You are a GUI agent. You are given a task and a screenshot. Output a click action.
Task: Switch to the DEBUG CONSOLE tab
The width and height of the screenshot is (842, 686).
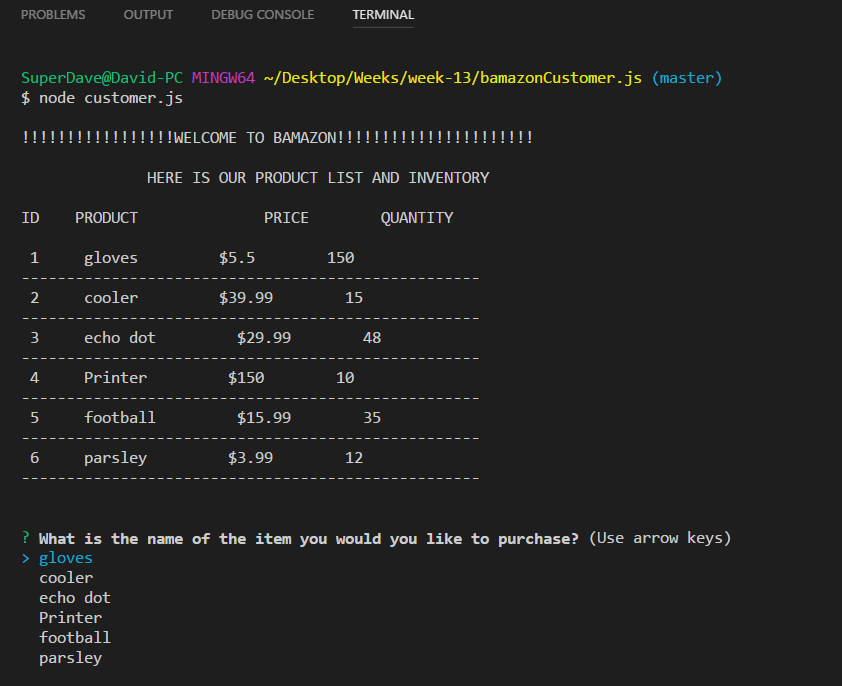[x=262, y=14]
